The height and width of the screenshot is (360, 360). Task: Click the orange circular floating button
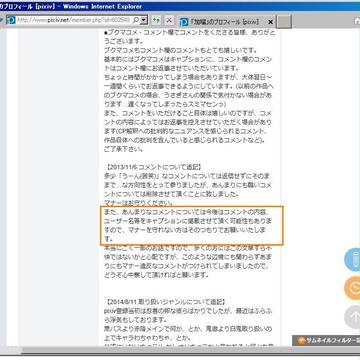pos(353,288)
